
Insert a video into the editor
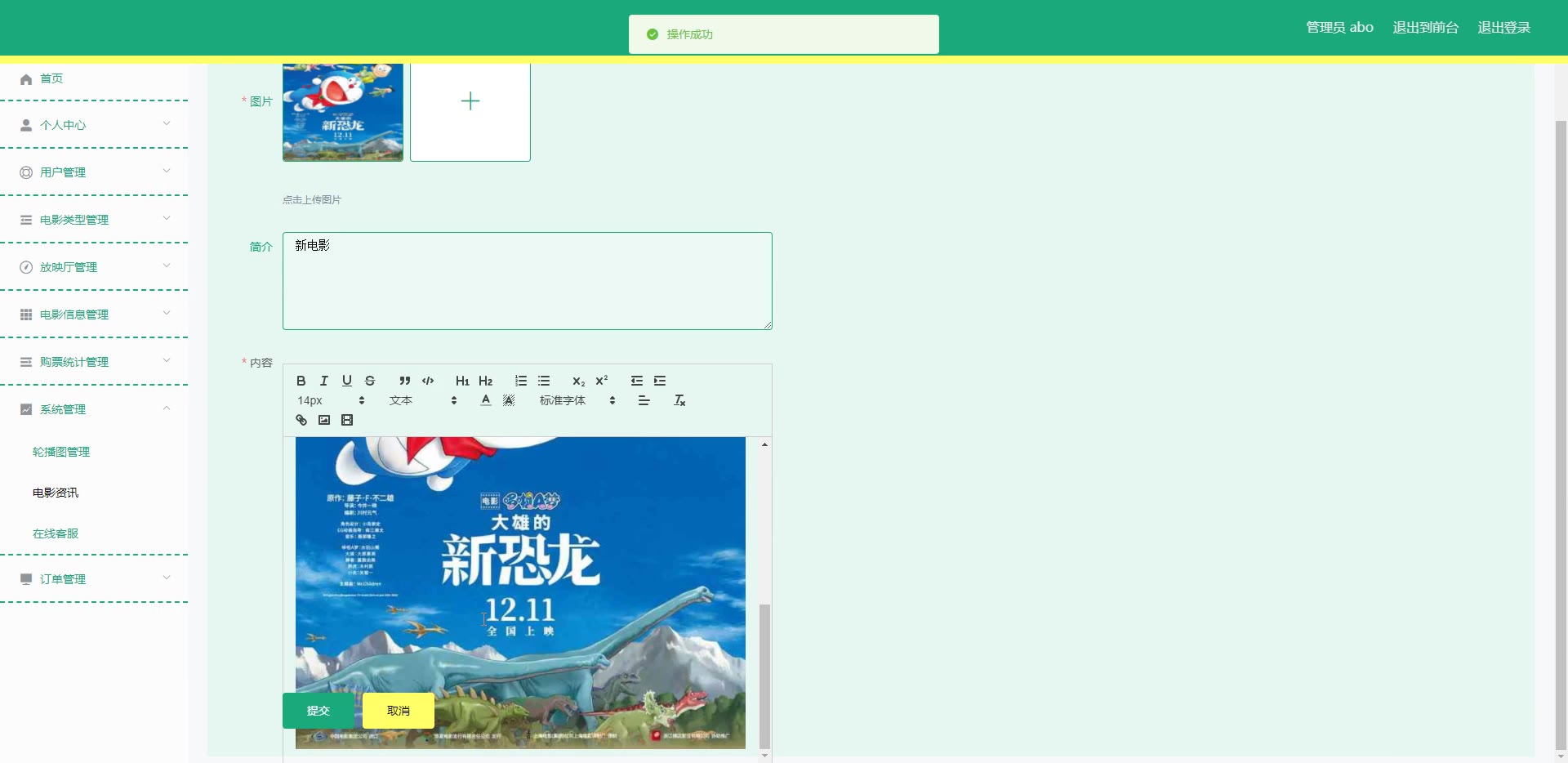click(x=347, y=420)
